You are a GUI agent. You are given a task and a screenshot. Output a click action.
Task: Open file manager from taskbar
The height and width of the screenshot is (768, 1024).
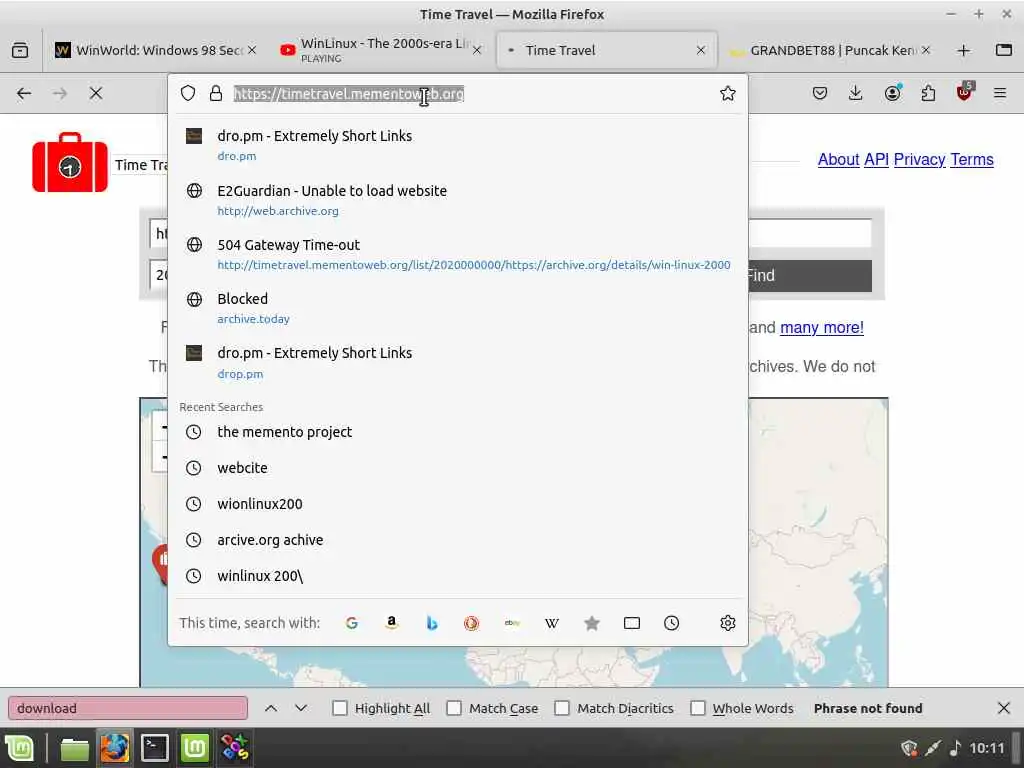click(x=74, y=748)
